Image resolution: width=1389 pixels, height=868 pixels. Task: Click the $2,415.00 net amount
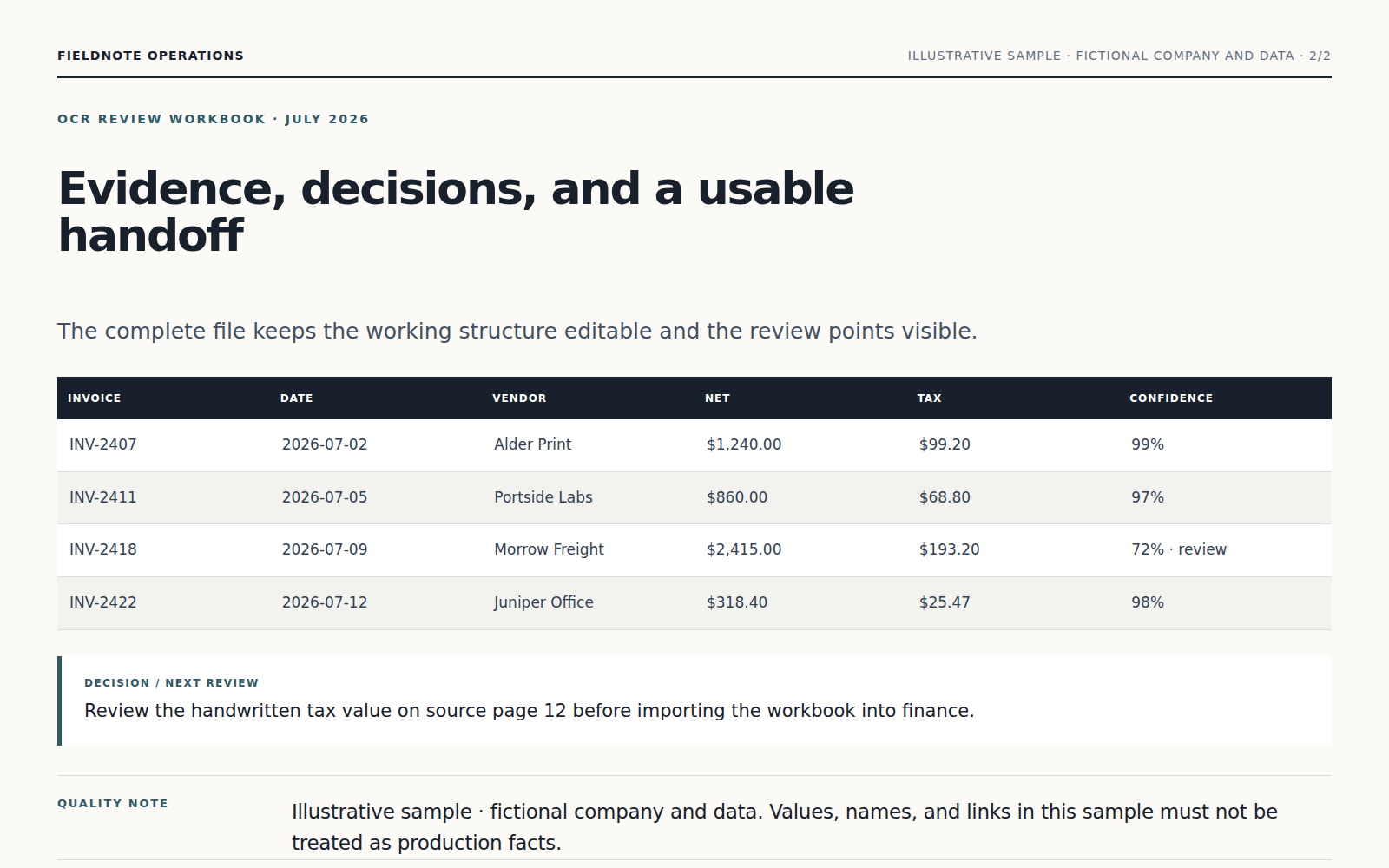pyautogui.click(x=744, y=549)
